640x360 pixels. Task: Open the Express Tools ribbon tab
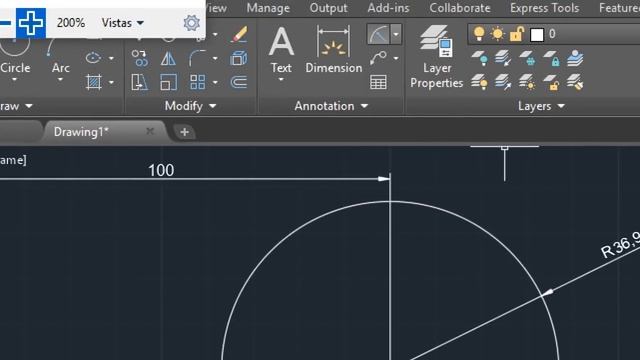[544, 8]
